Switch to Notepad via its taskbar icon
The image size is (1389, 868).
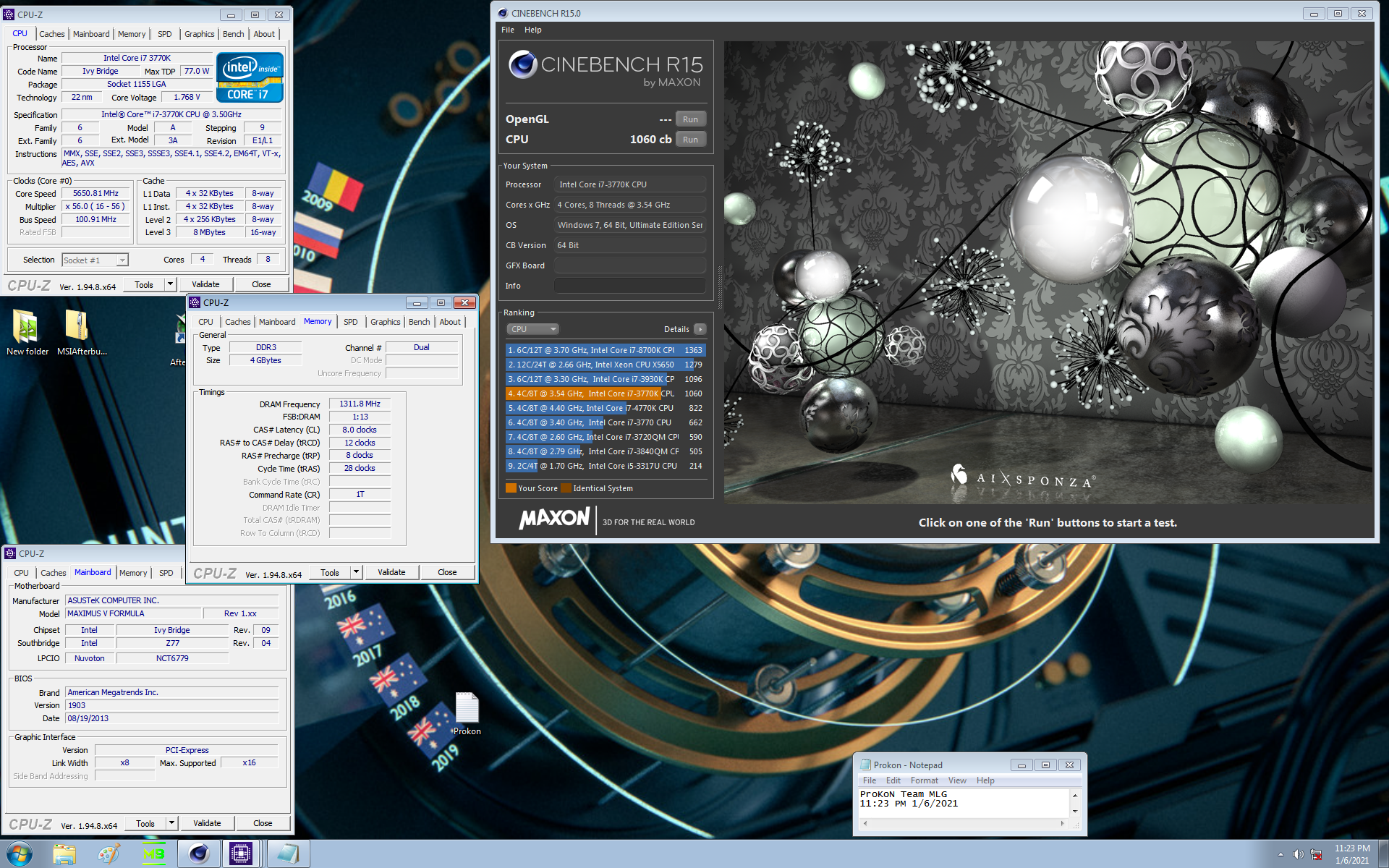[288, 854]
